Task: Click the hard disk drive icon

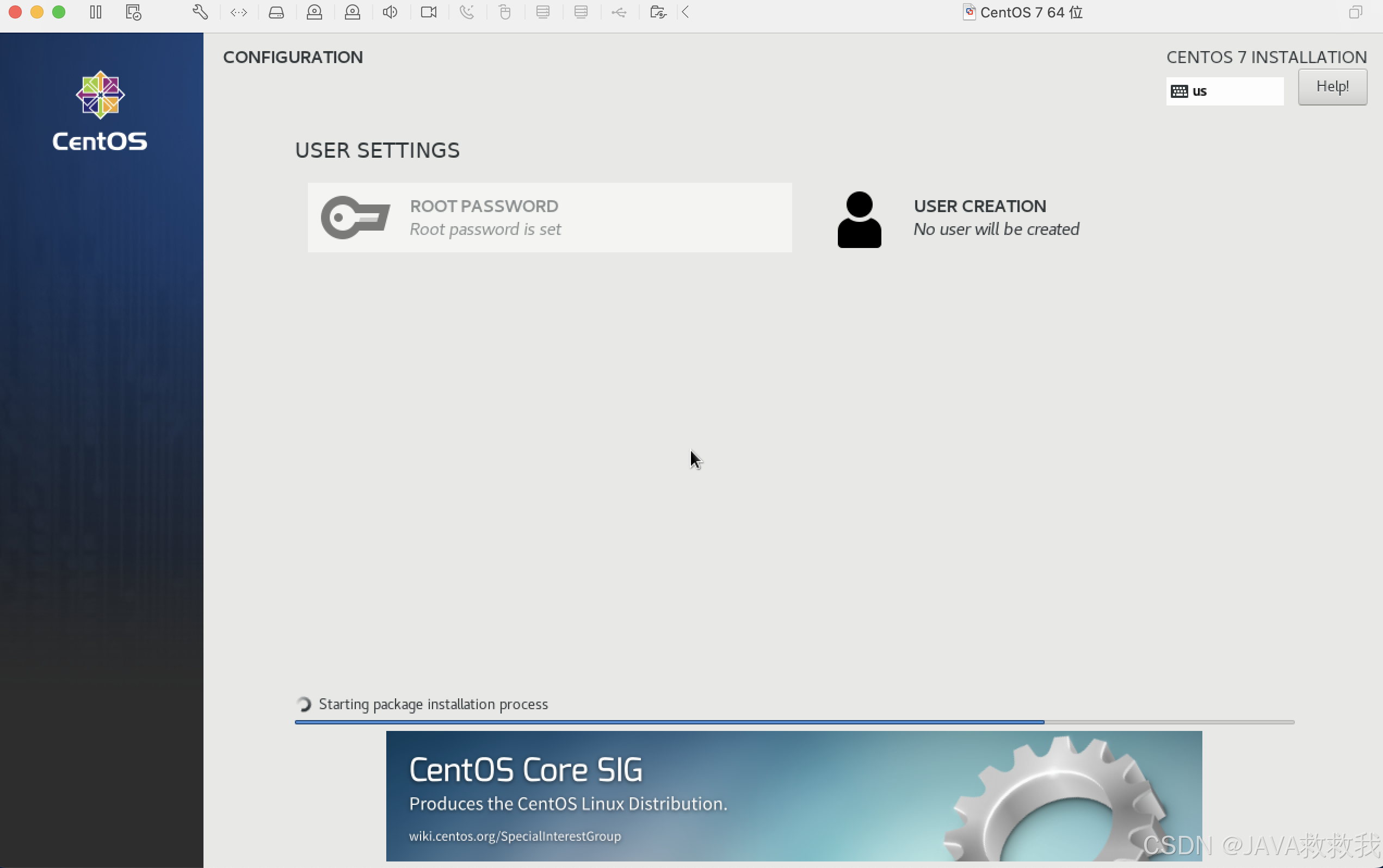Action: tap(276, 12)
